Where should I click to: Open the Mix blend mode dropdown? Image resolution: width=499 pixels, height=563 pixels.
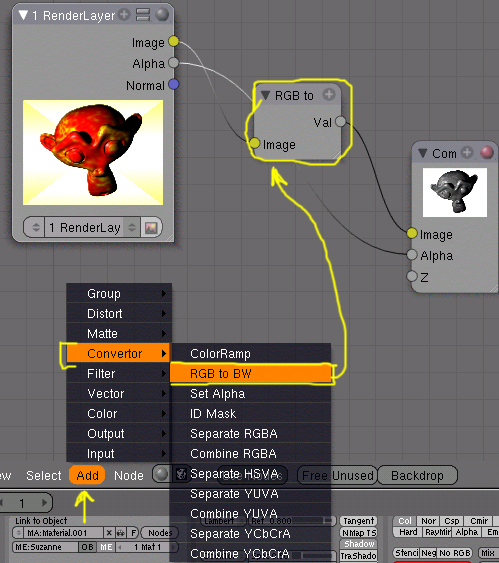pyautogui.click(x=488, y=553)
